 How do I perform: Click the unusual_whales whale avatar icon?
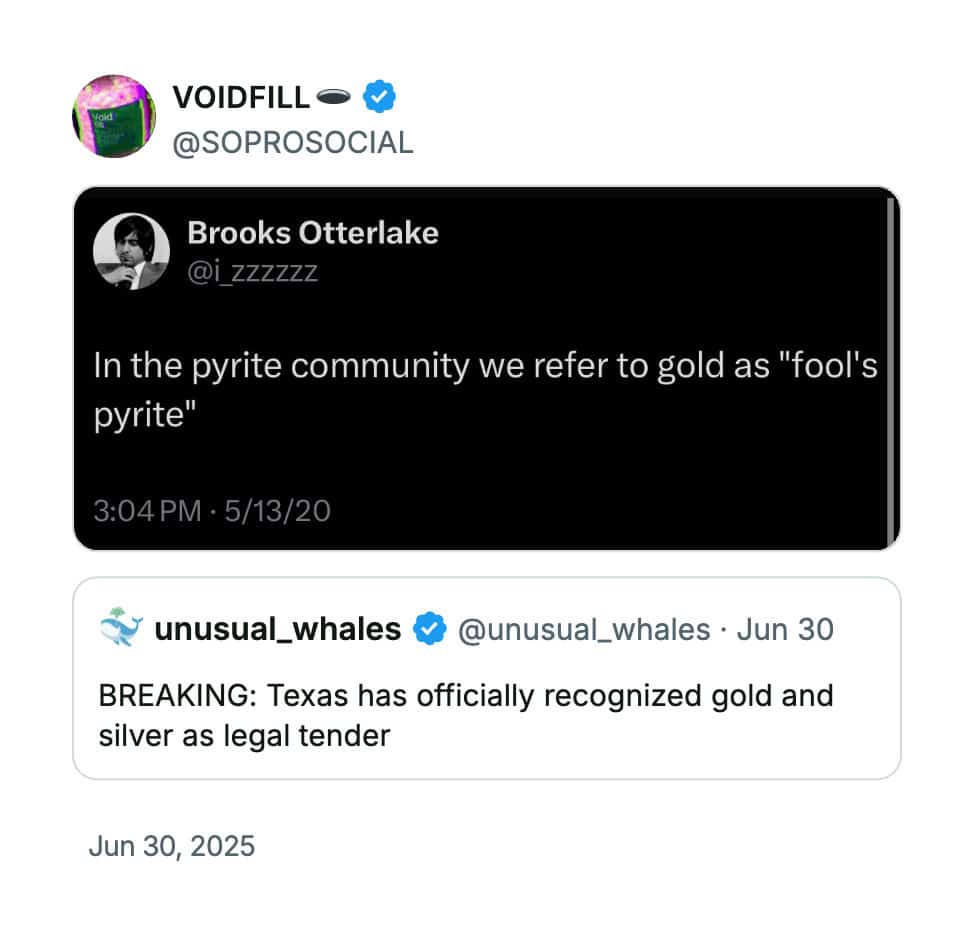121,627
